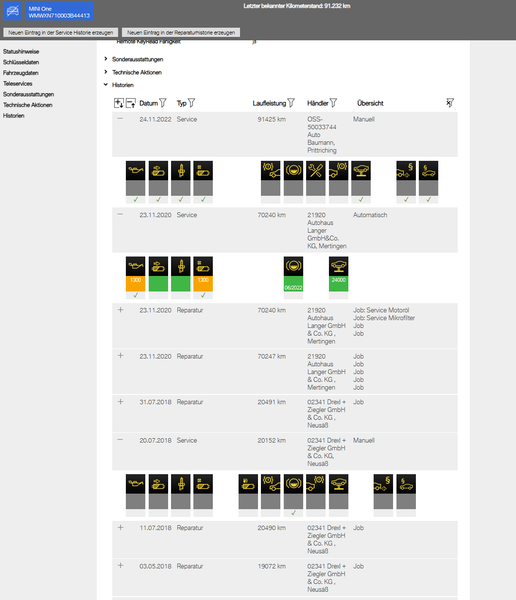Toggle oil checkmark in 24.11.2022 service
Image resolution: width=516 pixels, height=600 pixels.
[x=136, y=199]
